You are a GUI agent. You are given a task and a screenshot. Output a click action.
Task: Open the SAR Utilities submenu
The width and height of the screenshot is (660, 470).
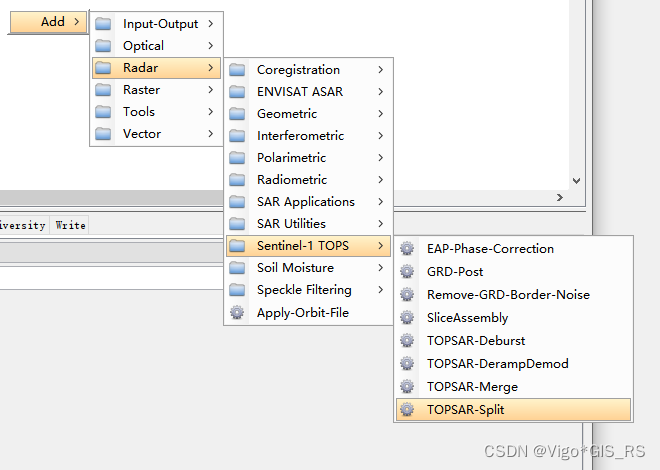pos(309,223)
